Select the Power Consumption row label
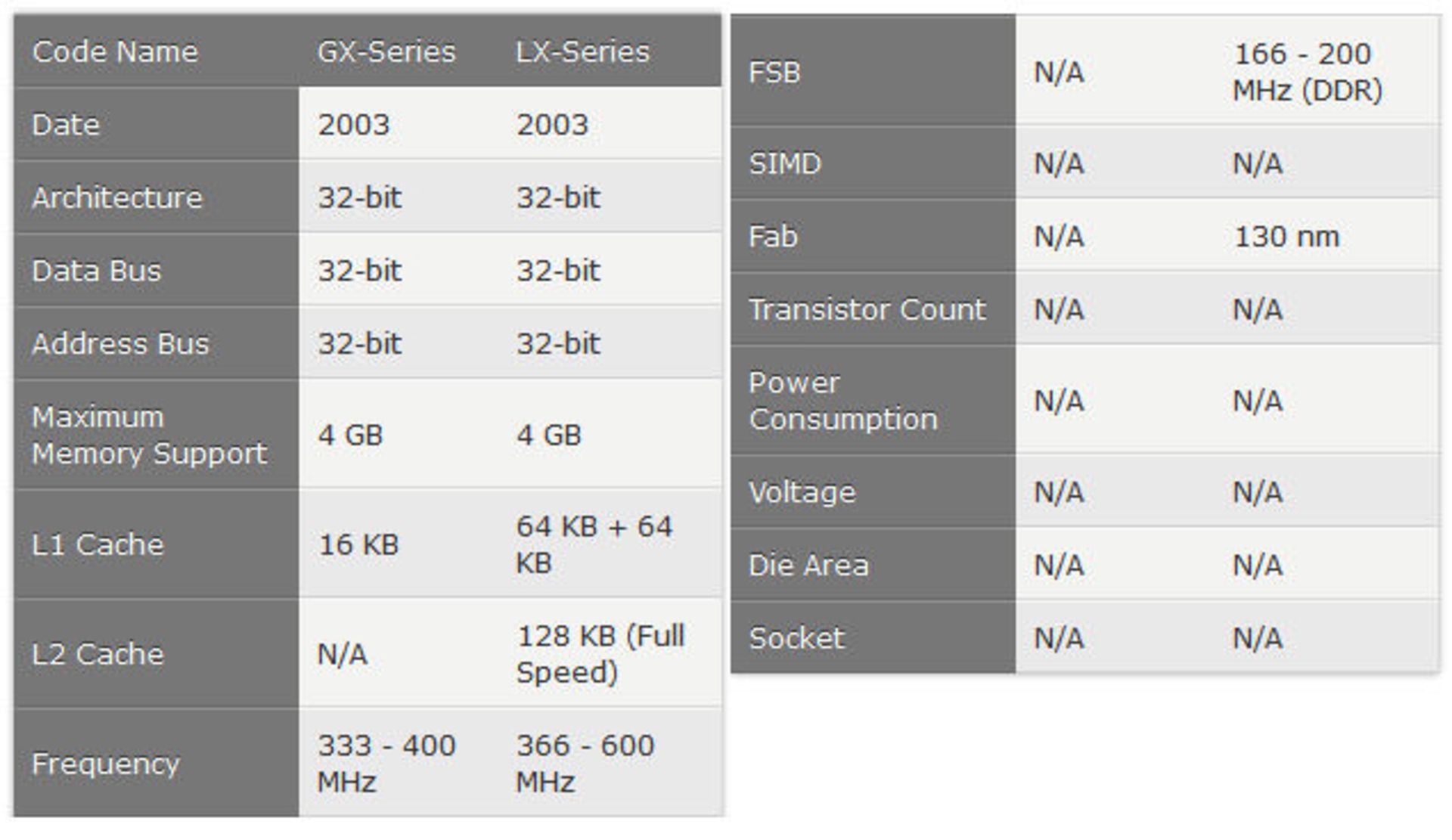Screen dimensions: 1452x840 point(842,401)
